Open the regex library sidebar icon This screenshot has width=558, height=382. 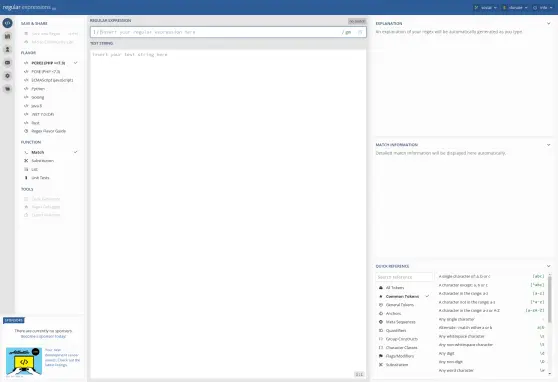point(7,36)
